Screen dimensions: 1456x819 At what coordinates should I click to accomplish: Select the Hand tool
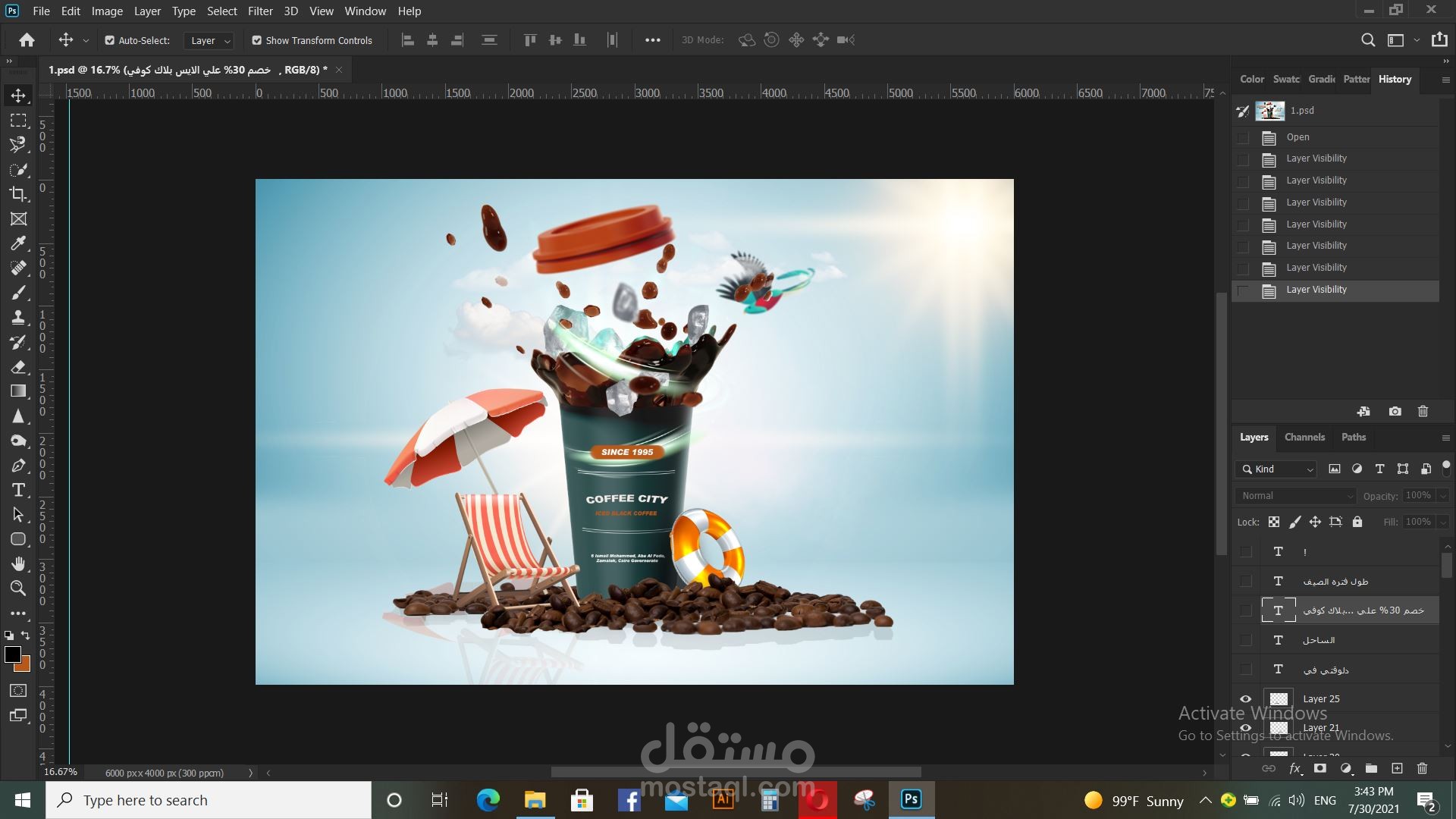click(18, 563)
